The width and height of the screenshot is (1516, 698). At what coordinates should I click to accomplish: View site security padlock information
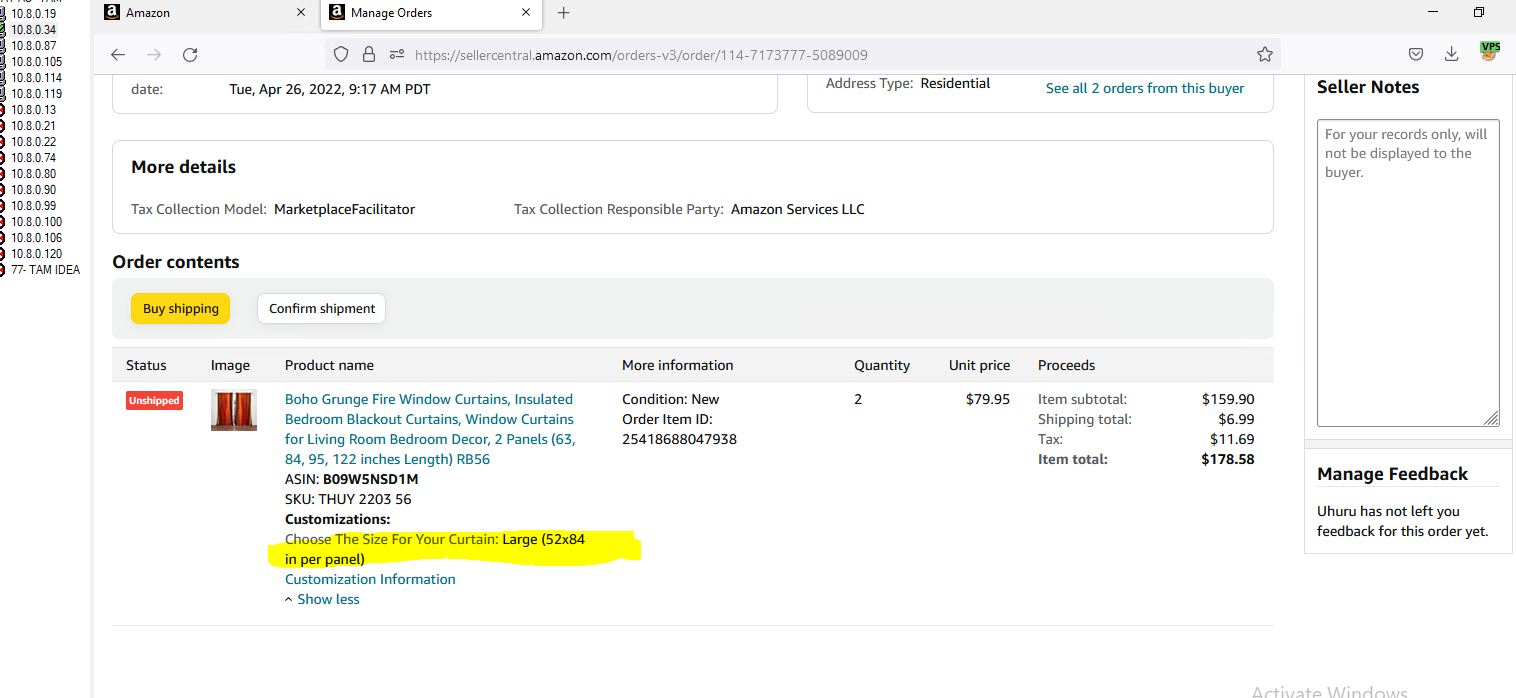(x=369, y=54)
